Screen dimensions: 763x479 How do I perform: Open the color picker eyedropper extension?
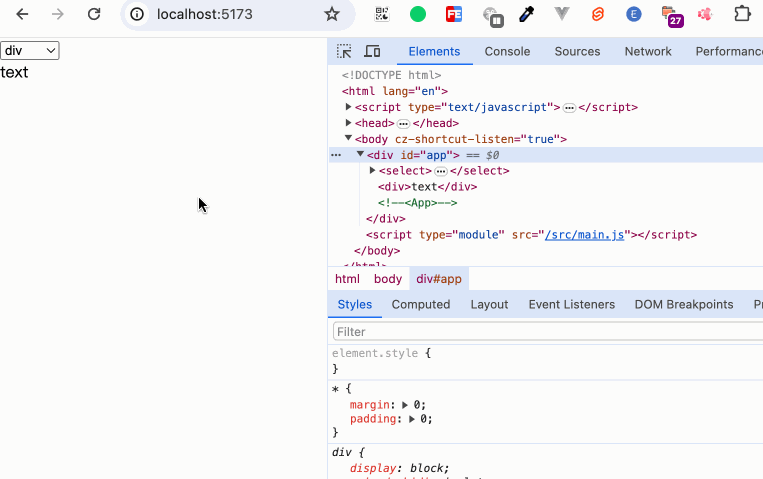pos(527,14)
